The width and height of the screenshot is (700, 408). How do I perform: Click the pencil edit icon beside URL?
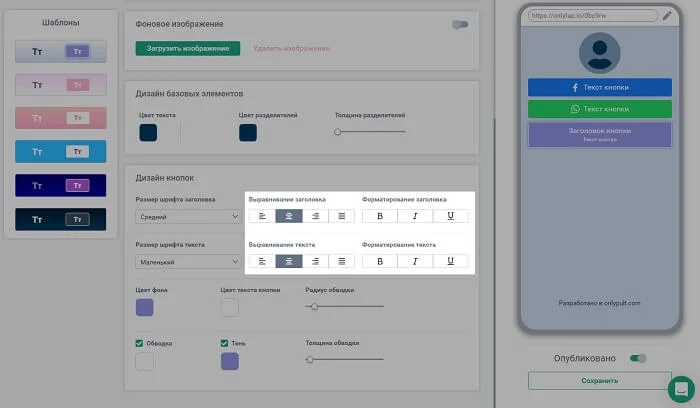(x=667, y=16)
